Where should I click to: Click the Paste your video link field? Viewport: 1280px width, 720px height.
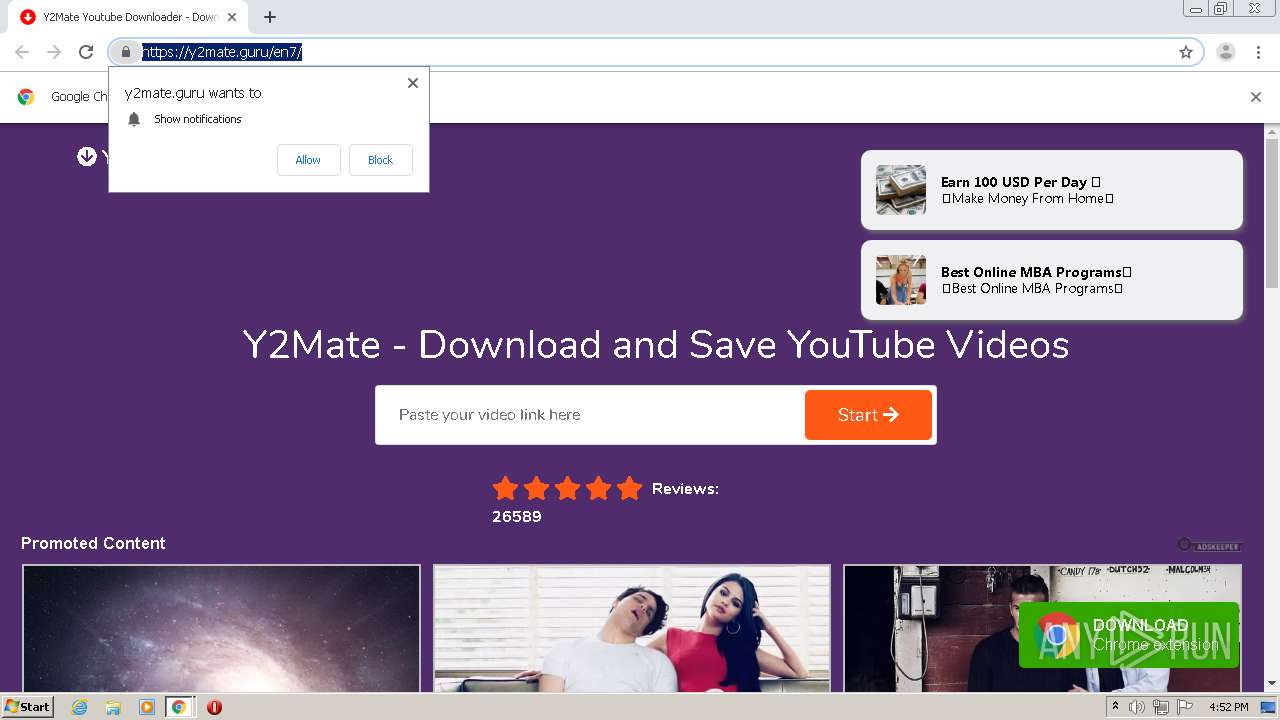point(590,415)
